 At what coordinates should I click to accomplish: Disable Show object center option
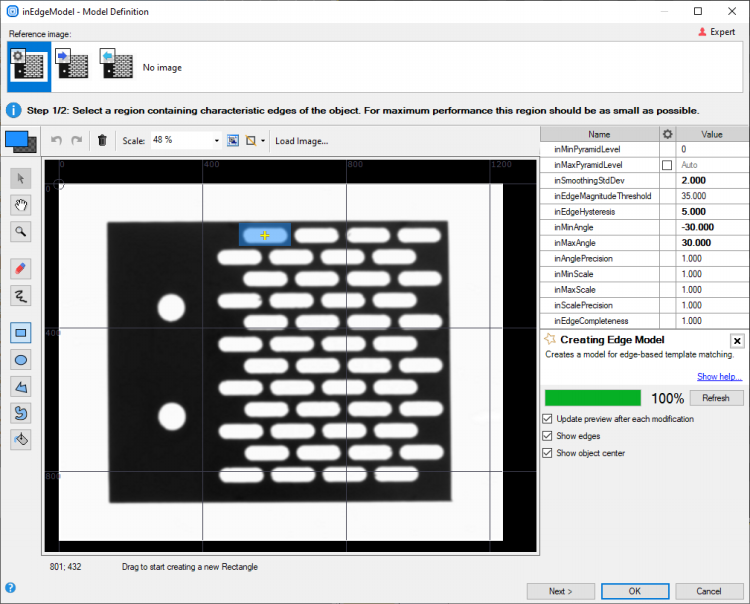(x=547, y=453)
